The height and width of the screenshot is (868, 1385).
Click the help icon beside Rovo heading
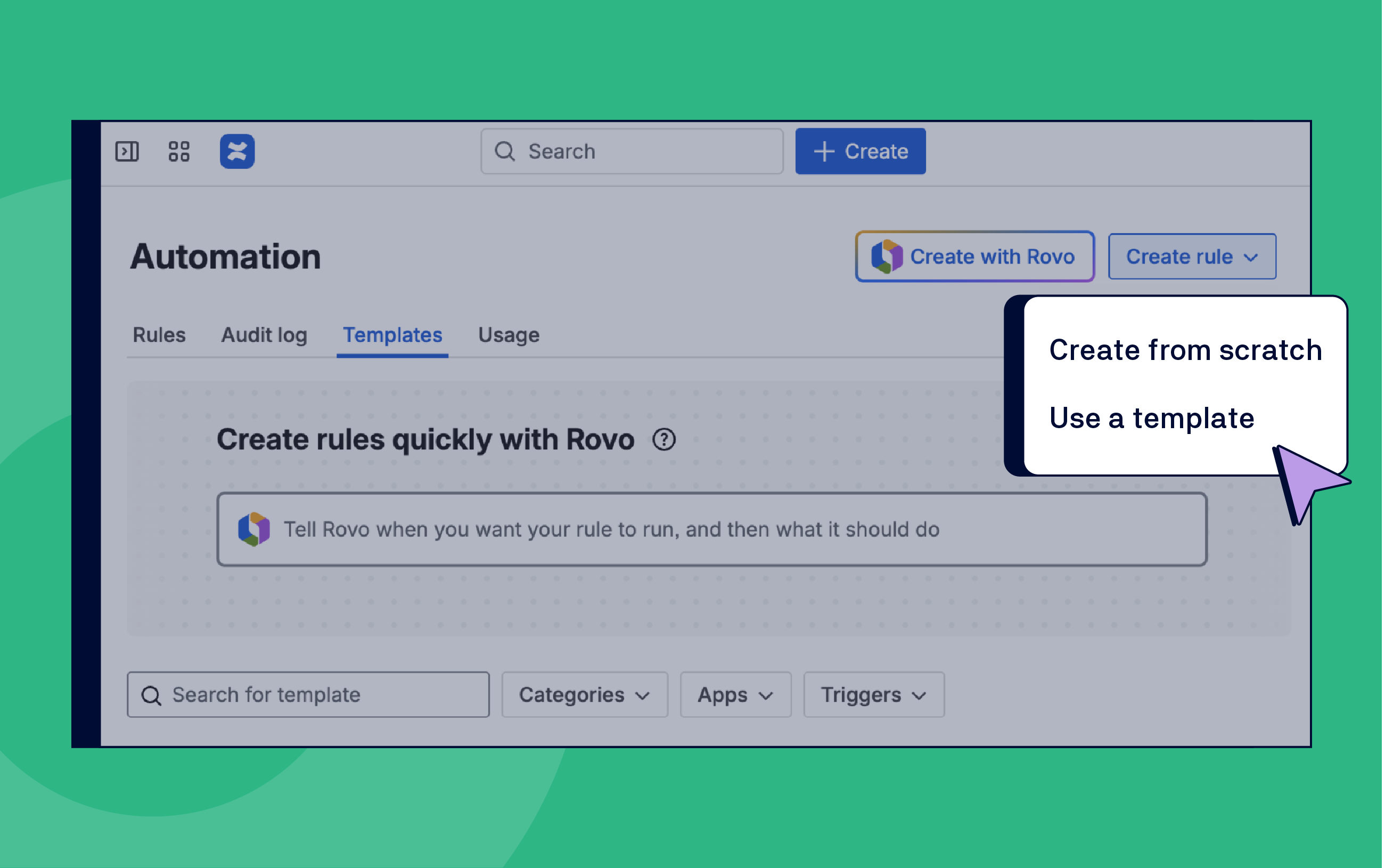point(664,440)
